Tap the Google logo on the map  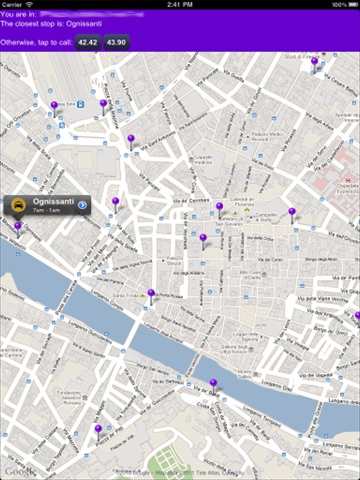click(x=20, y=472)
